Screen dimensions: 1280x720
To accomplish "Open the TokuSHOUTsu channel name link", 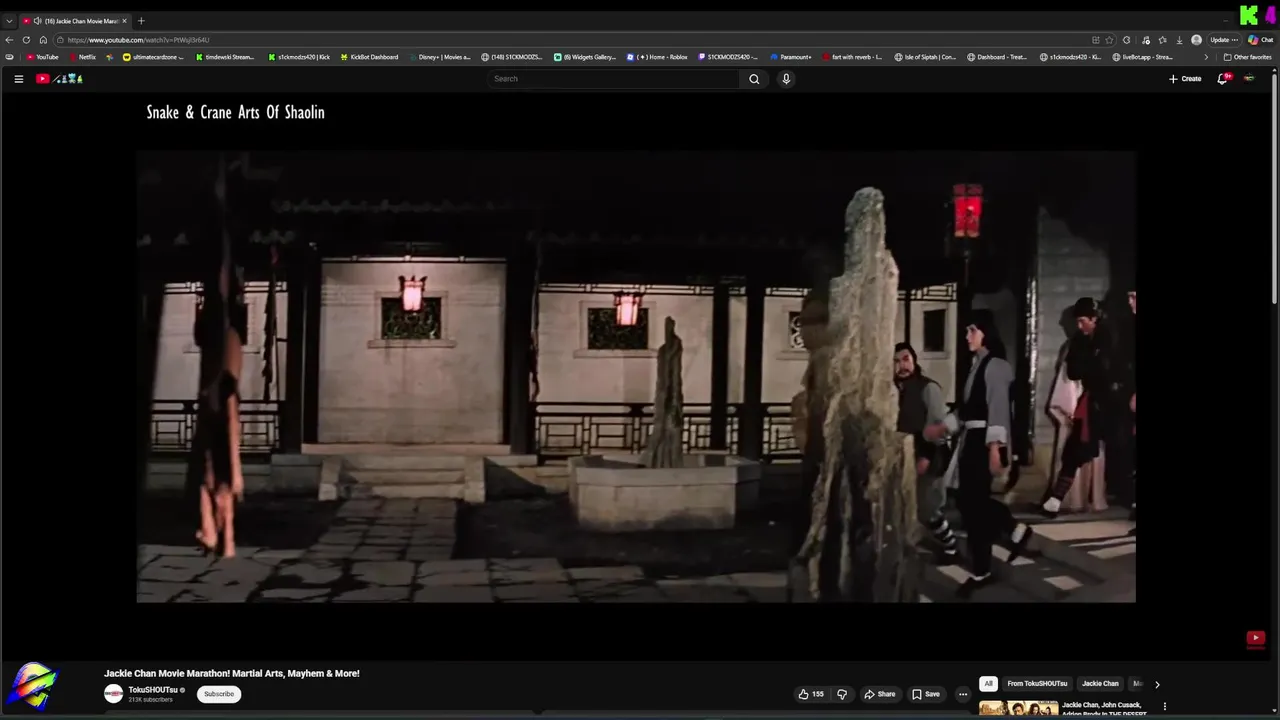I will [153, 690].
